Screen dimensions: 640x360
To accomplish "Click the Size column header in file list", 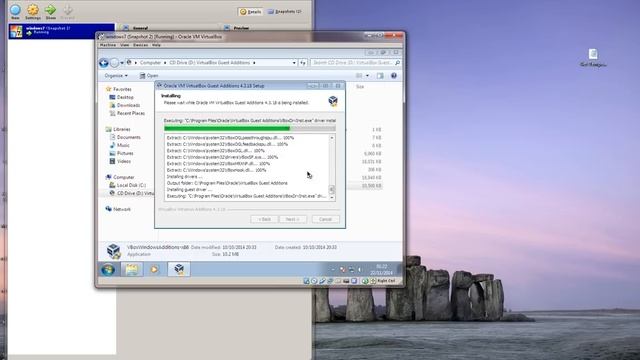I will 360,87.
